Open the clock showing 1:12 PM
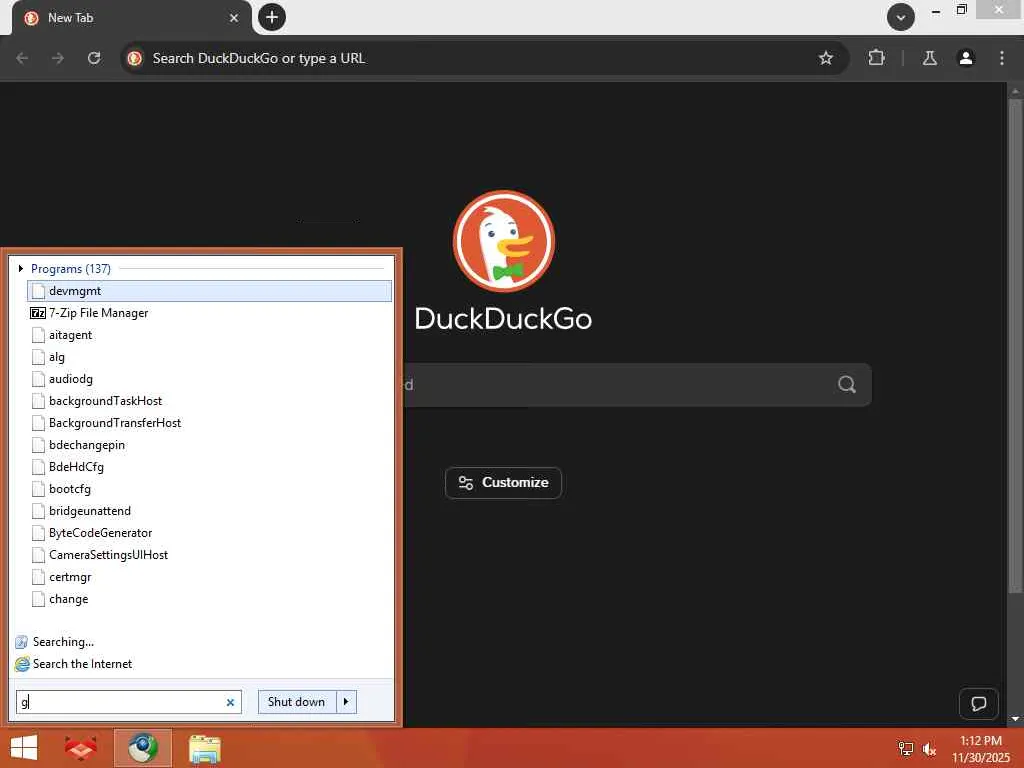Image resolution: width=1024 pixels, height=768 pixels. (981, 749)
